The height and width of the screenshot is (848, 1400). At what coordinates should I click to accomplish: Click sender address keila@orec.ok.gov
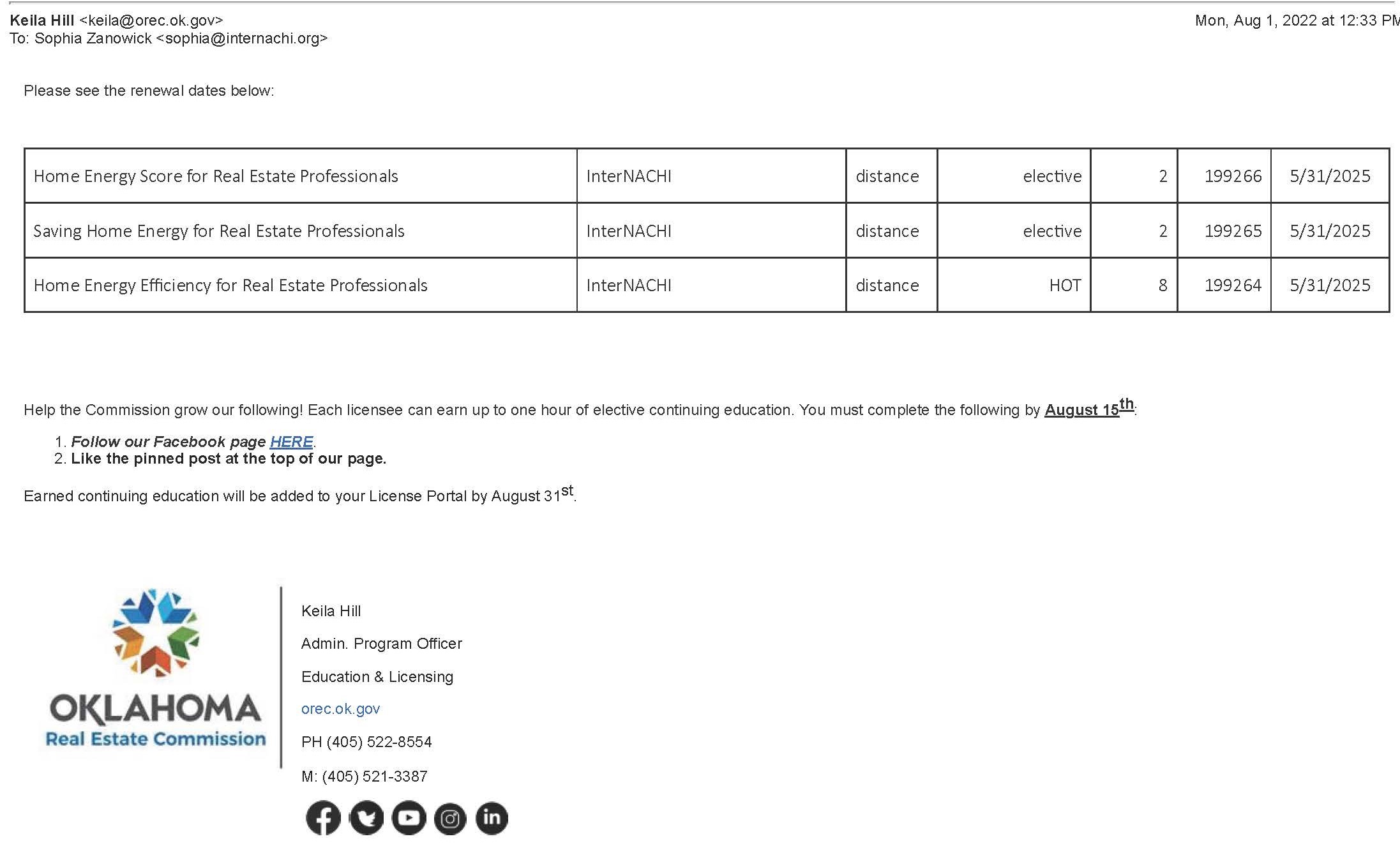click(x=151, y=20)
